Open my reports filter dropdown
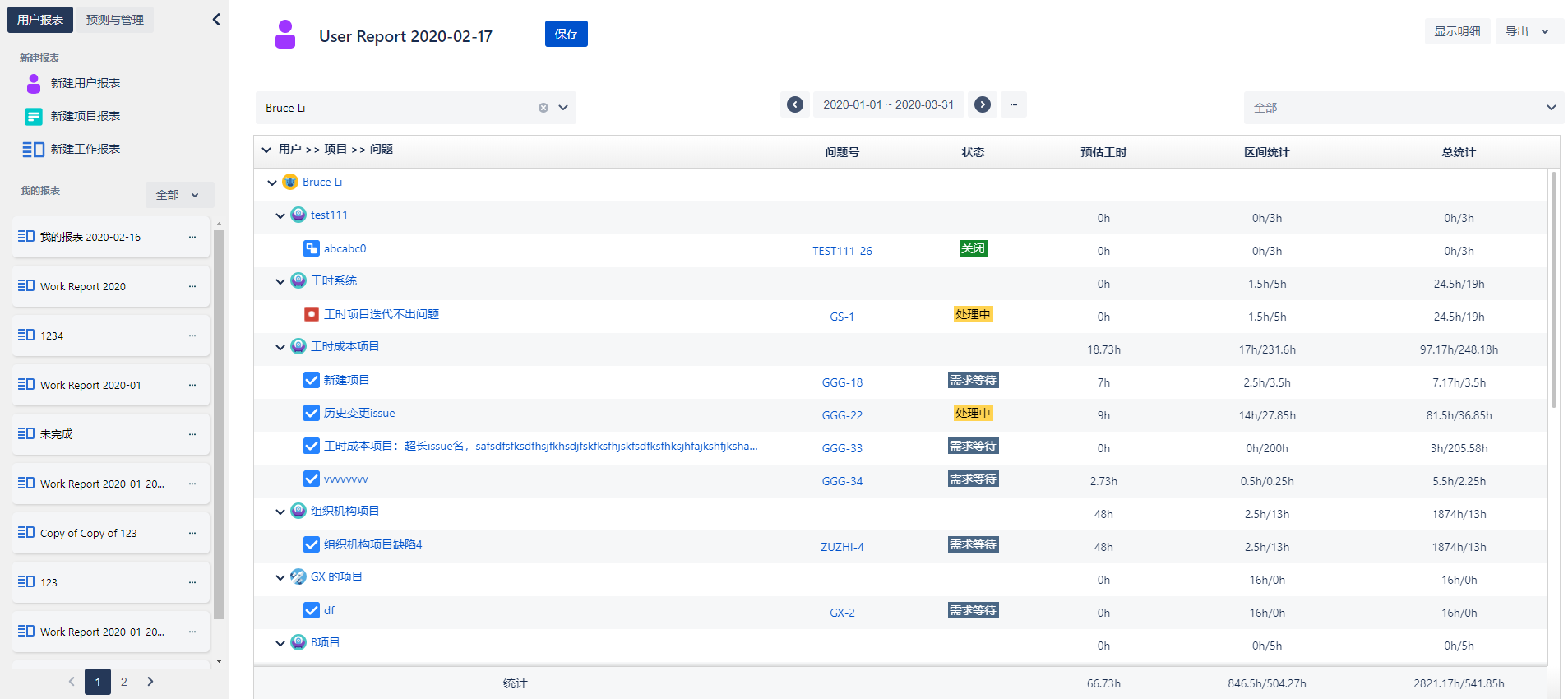 tap(179, 195)
